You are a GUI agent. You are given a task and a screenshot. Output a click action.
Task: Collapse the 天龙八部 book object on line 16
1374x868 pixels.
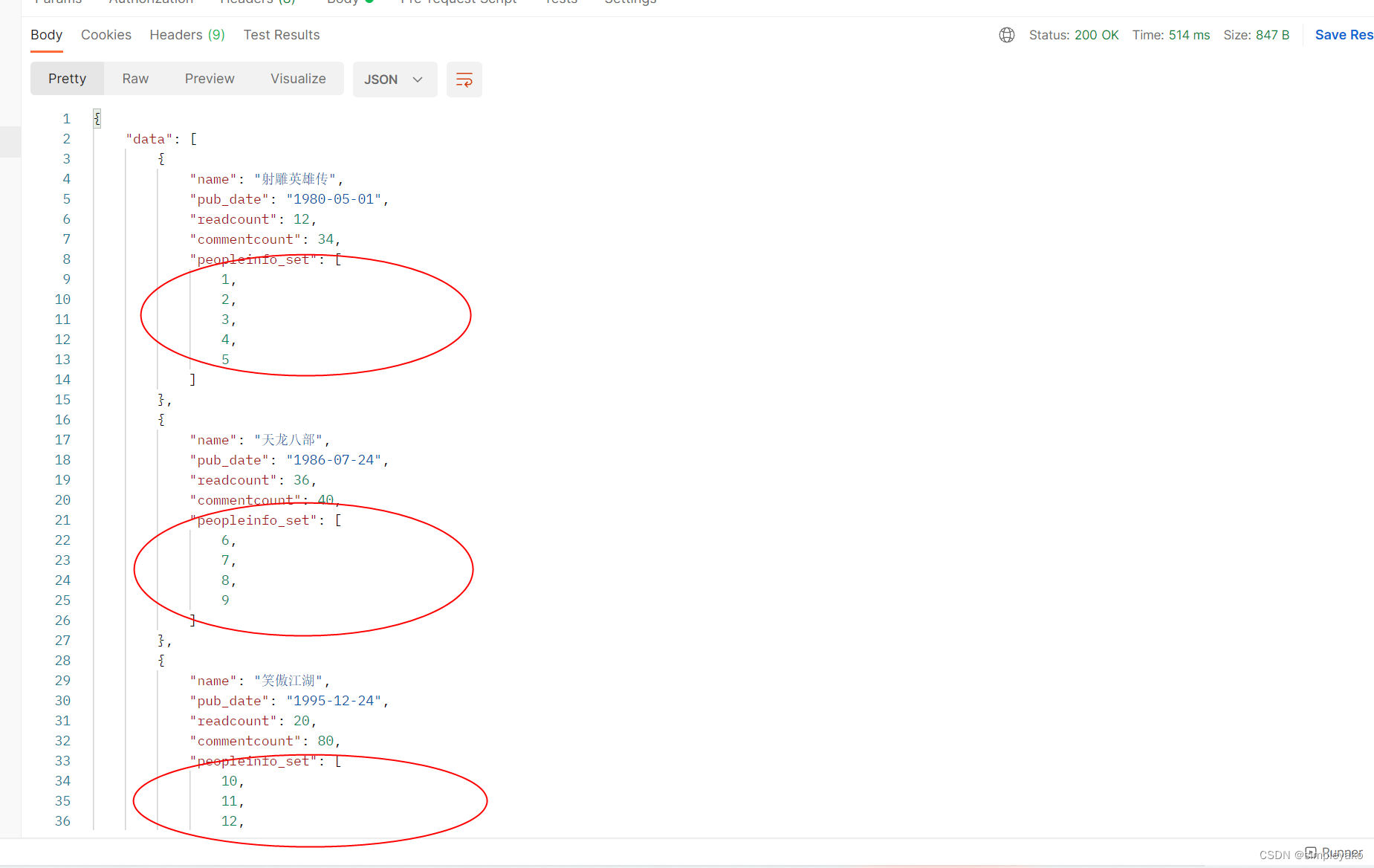161,419
